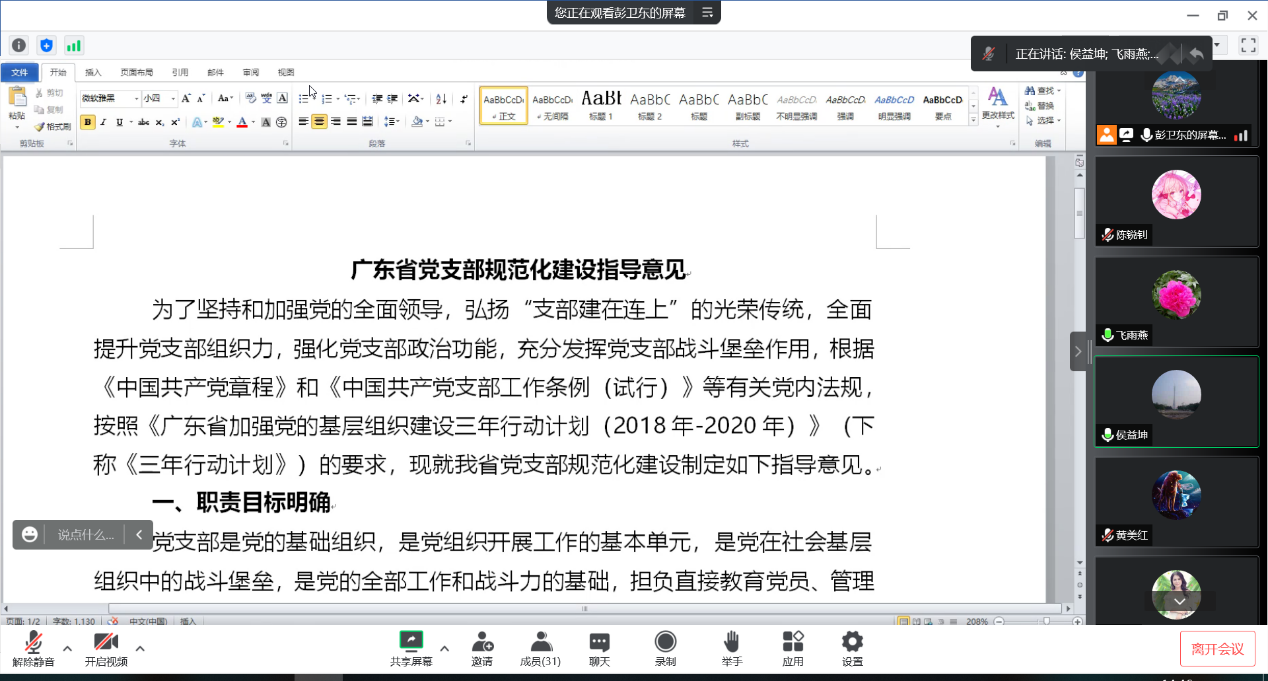
Task: Open the blue security shield icon
Action: 46,45
